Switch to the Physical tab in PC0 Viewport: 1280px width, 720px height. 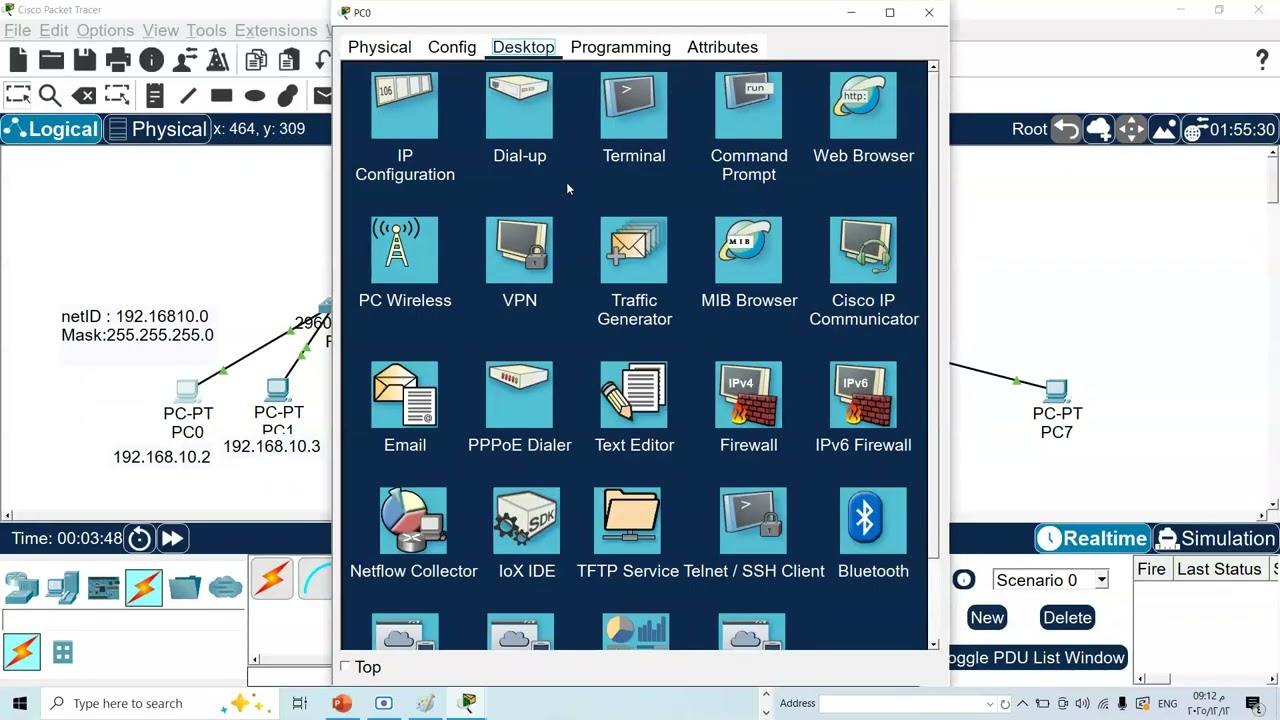click(x=379, y=47)
